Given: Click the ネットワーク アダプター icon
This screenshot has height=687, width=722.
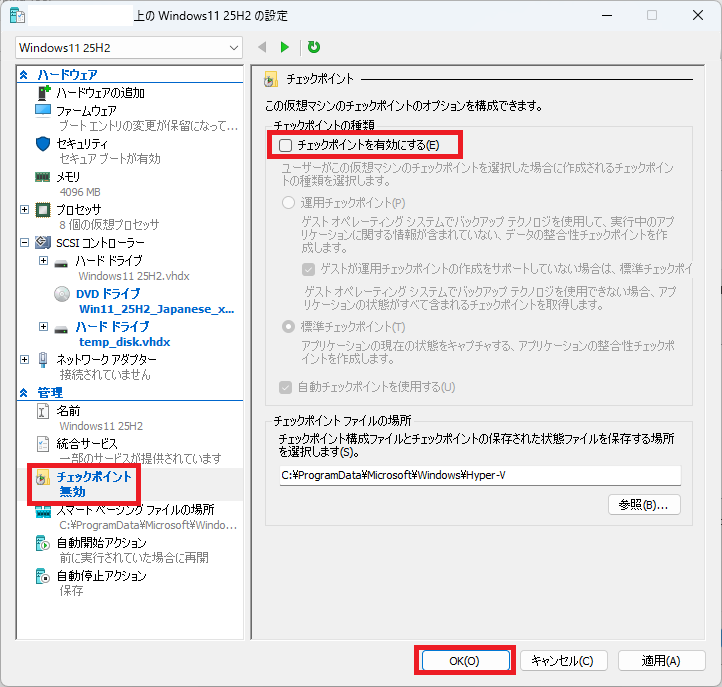Looking at the screenshot, I should 43,360.
